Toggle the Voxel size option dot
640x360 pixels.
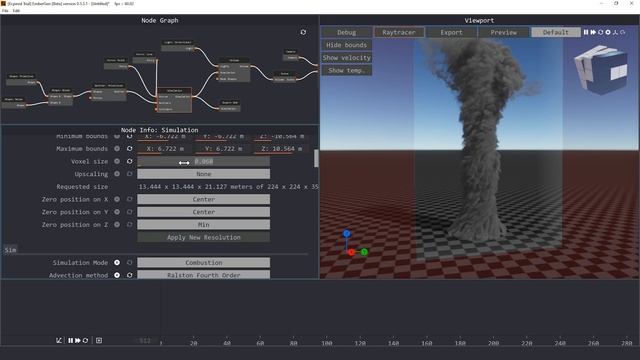click(117, 161)
